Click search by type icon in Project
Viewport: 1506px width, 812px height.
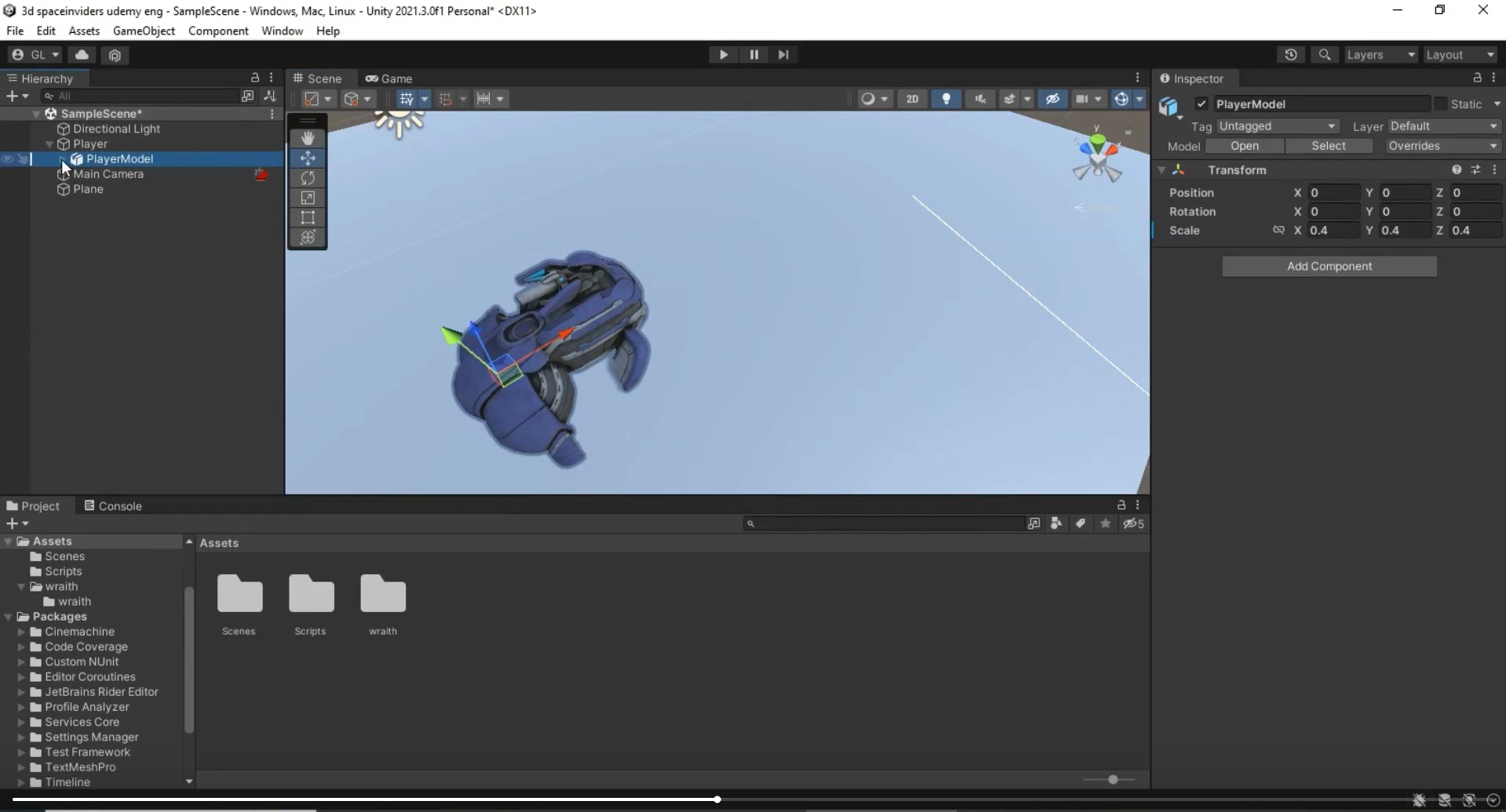1056,523
